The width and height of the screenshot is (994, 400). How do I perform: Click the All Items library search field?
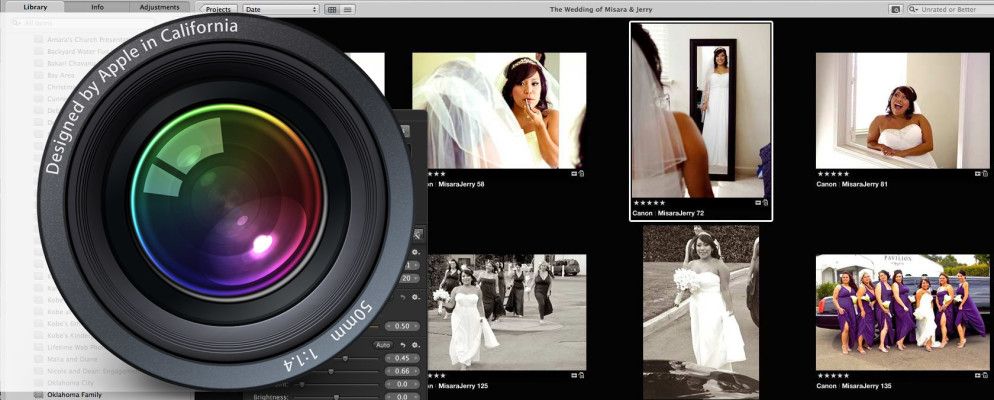click(x=82, y=23)
